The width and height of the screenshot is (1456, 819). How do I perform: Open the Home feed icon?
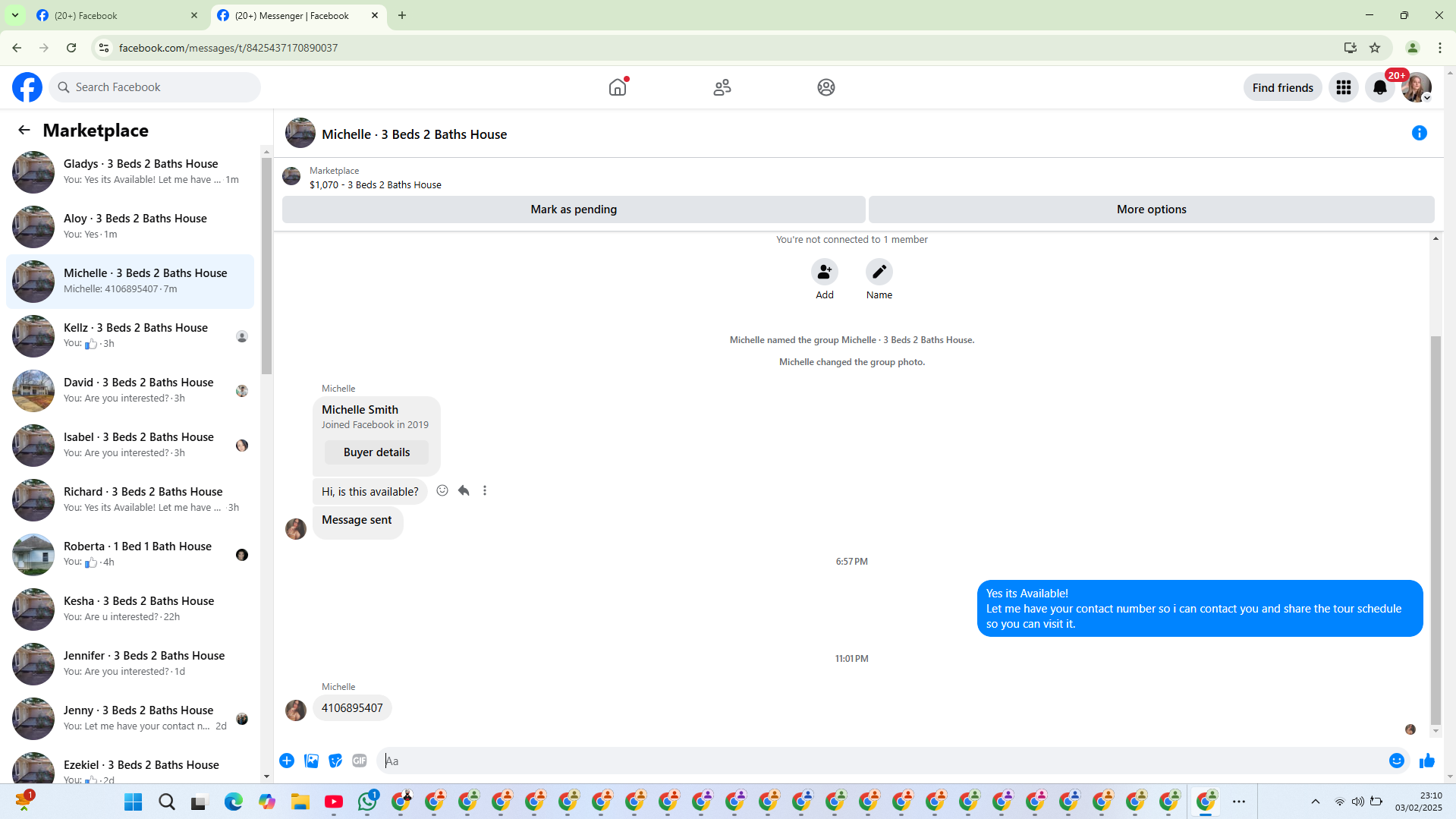pyautogui.click(x=618, y=87)
